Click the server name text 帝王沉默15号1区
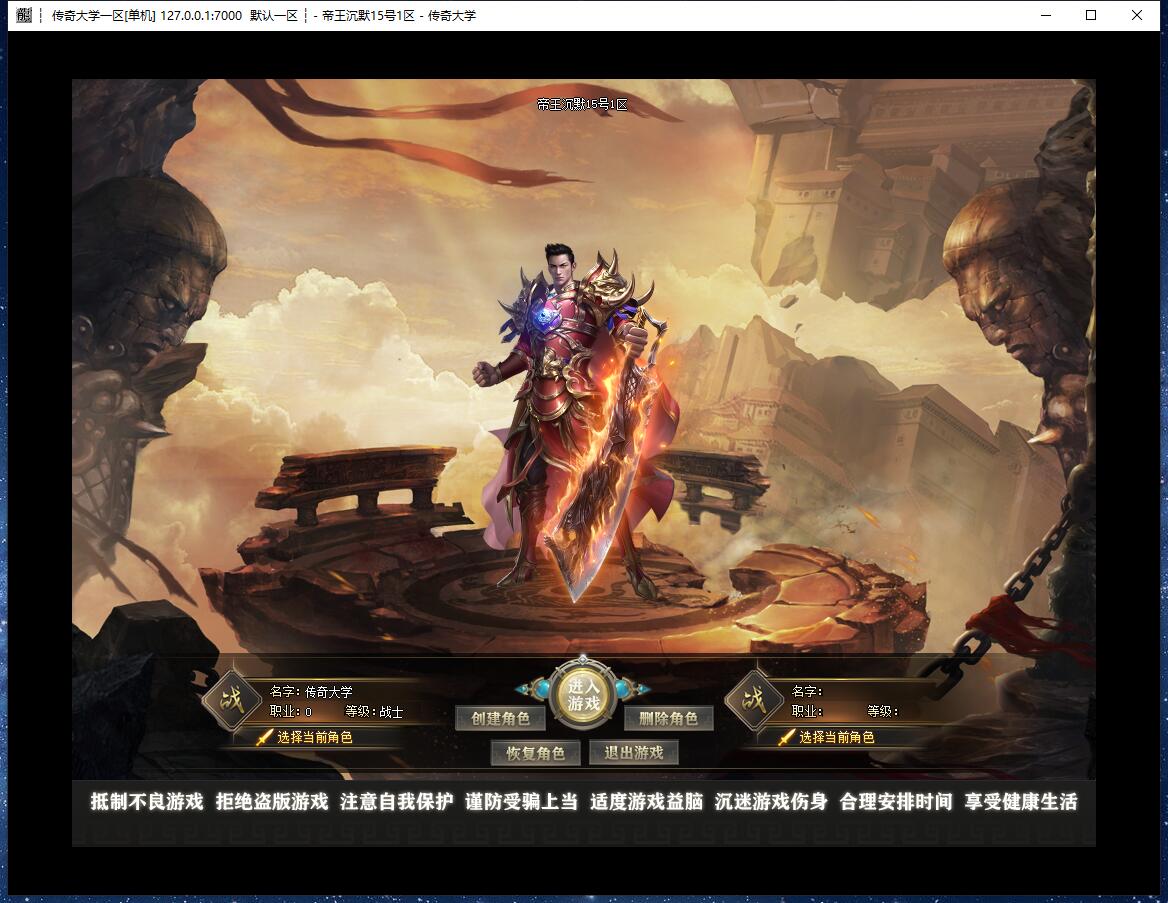 click(x=582, y=104)
